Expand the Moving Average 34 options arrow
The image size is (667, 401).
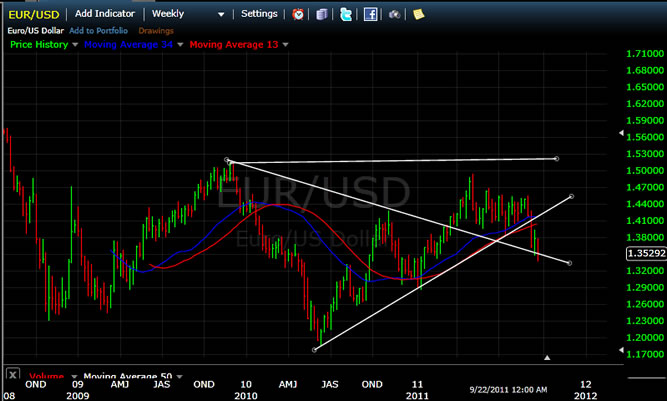pos(180,44)
